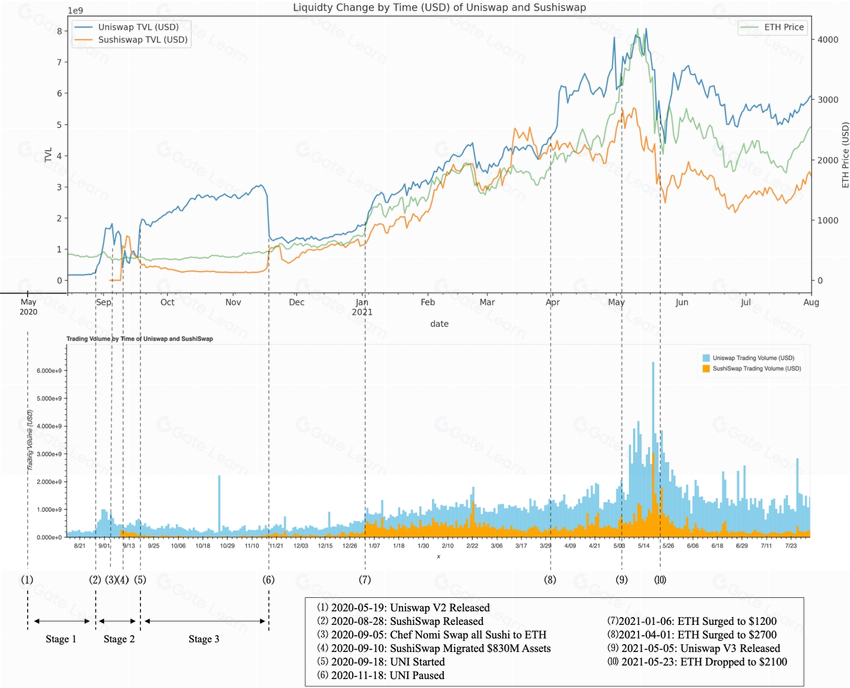The image size is (850, 688).
Task: Select event marker (7) below the volume chart
Action: click(x=365, y=580)
